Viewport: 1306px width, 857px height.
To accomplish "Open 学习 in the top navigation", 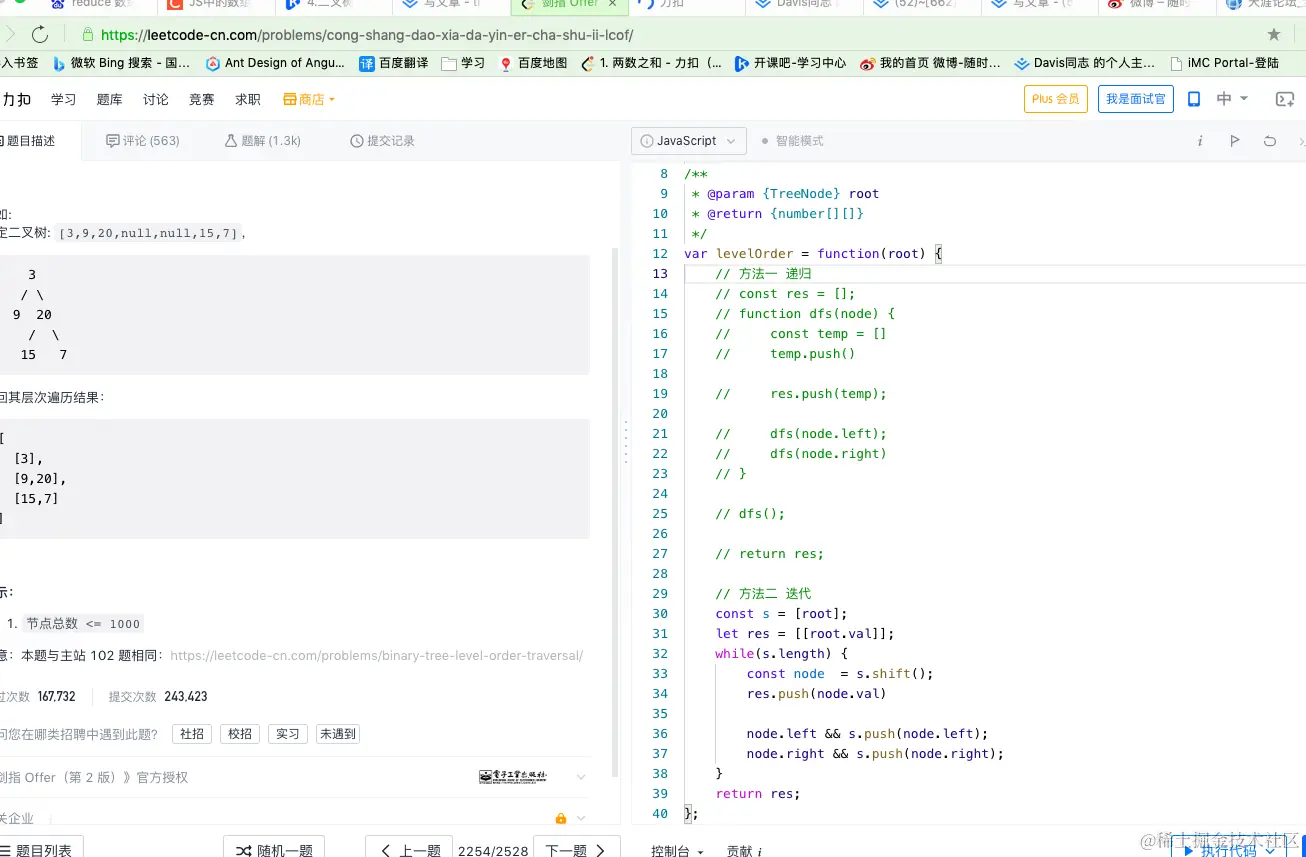I will coord(64,99).
